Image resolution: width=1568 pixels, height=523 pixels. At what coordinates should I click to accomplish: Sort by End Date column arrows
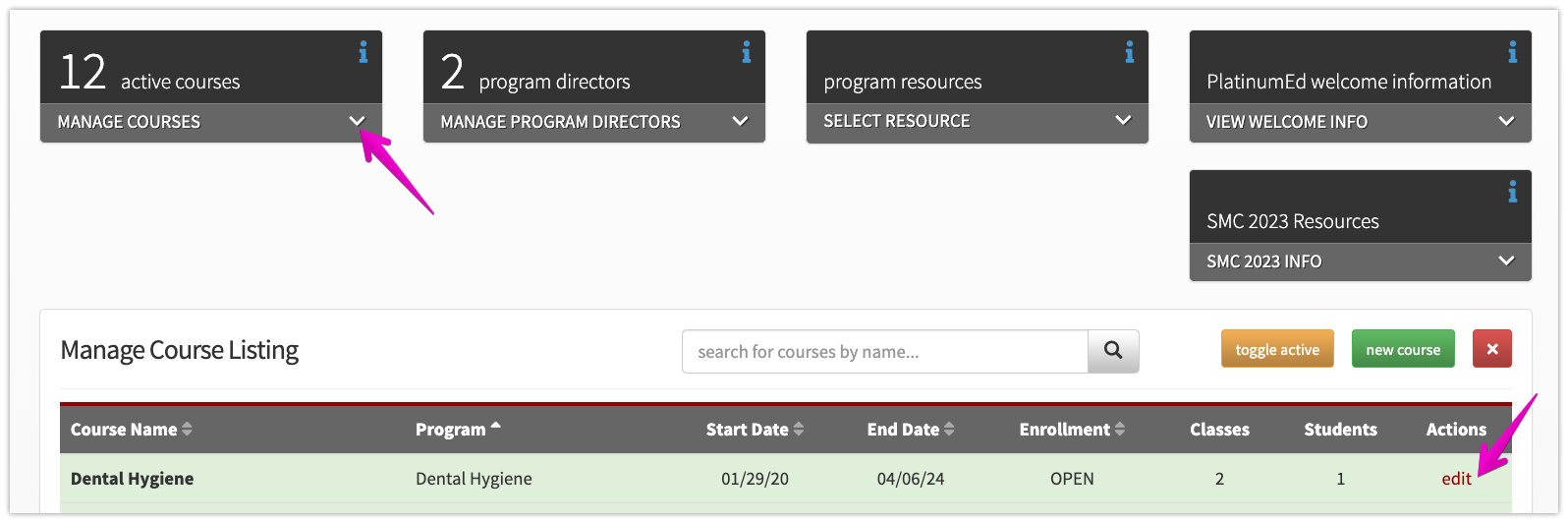949,430
